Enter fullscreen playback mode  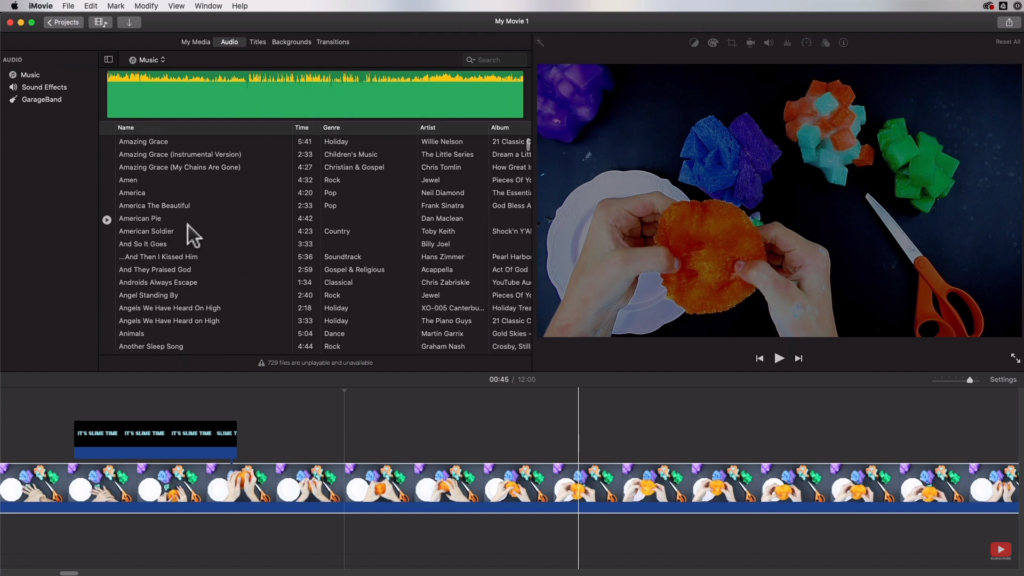pyautogui.click(x=1015, y=358)
